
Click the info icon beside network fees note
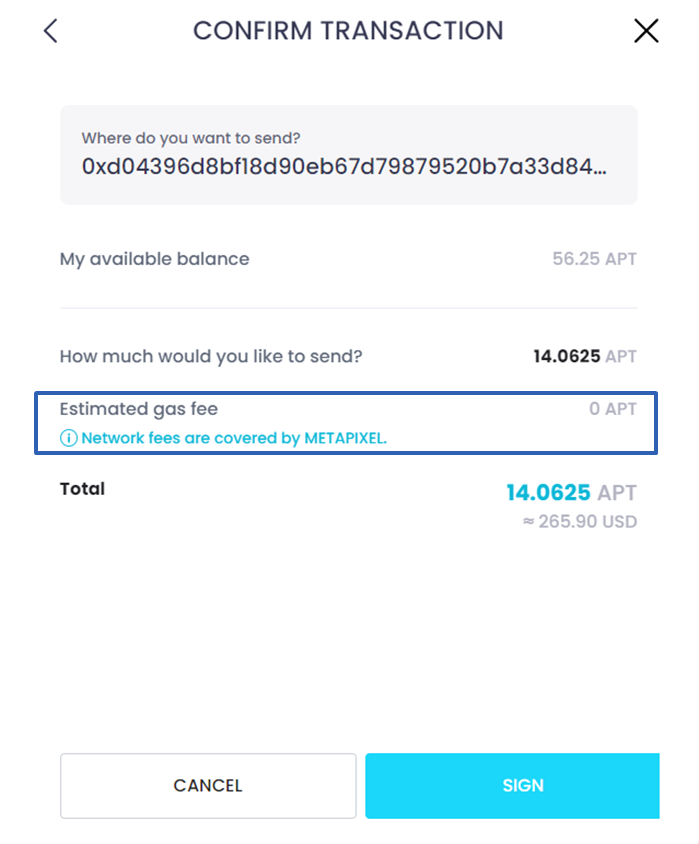click(68, 438)
